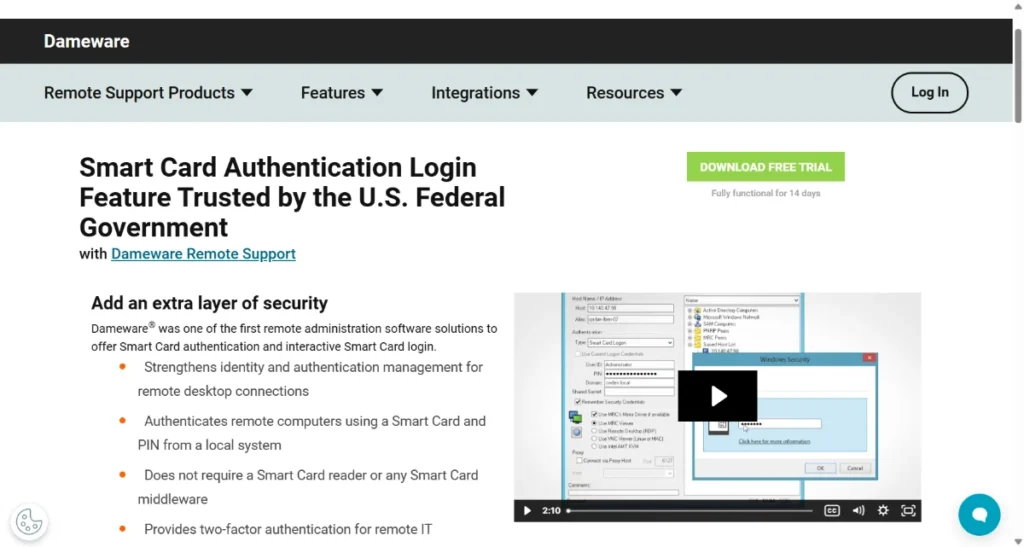Click 'Does not require a Smart Card reader' bullet
1024x547 pixels.
pos(308,487)
